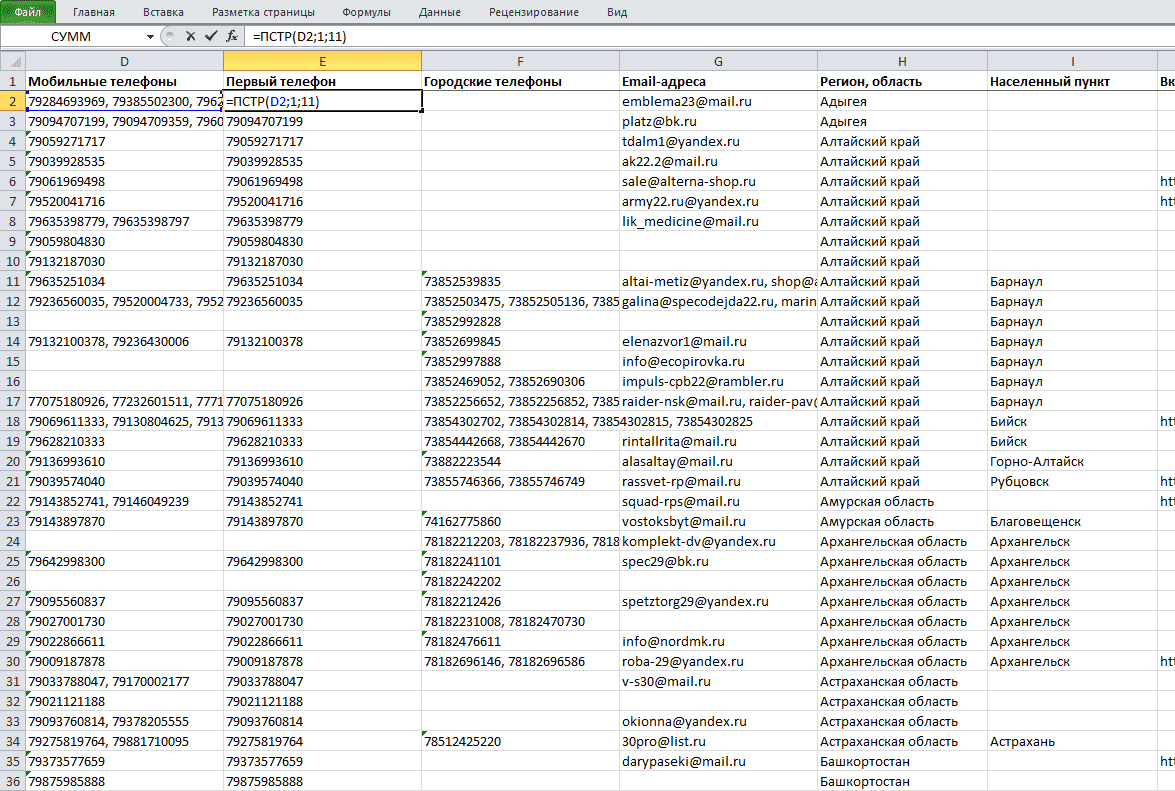Open the Вид ribbon tab
Screen dimensions: 1175x791
click(617, 12)
